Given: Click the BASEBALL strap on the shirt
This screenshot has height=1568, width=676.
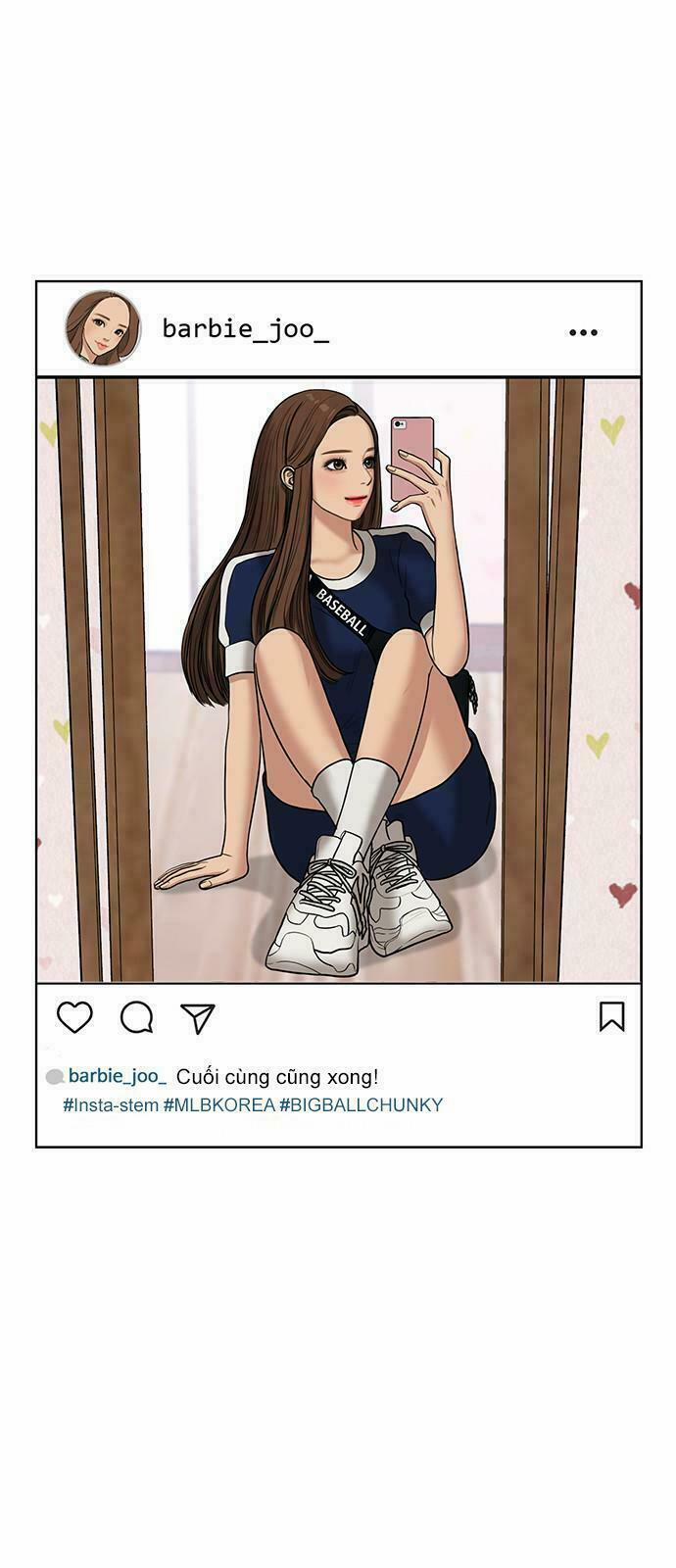Looking at the screenshot, I should [x=342, y=611].
